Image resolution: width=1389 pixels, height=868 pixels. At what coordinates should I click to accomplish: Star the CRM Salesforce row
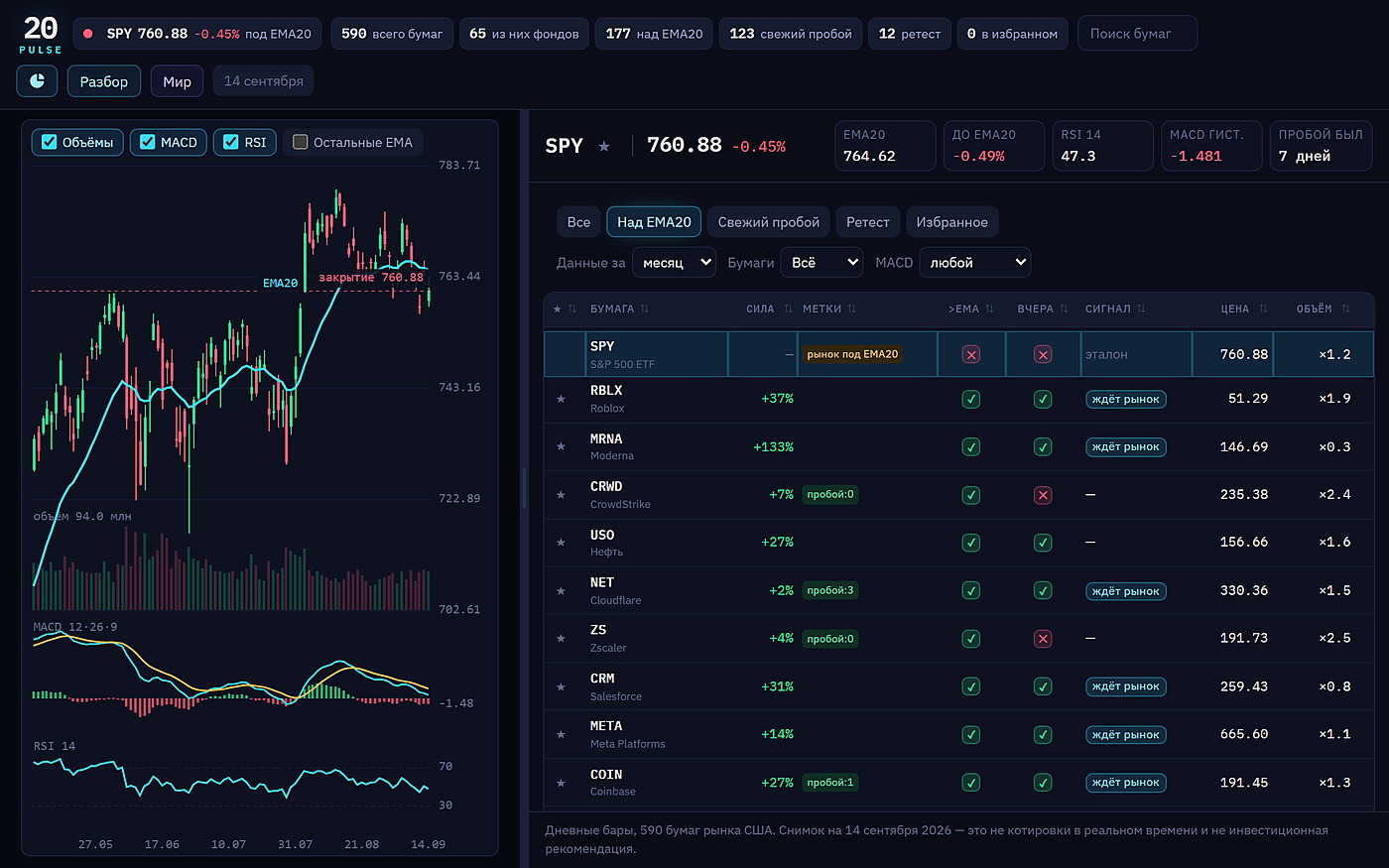click(561, 686)
